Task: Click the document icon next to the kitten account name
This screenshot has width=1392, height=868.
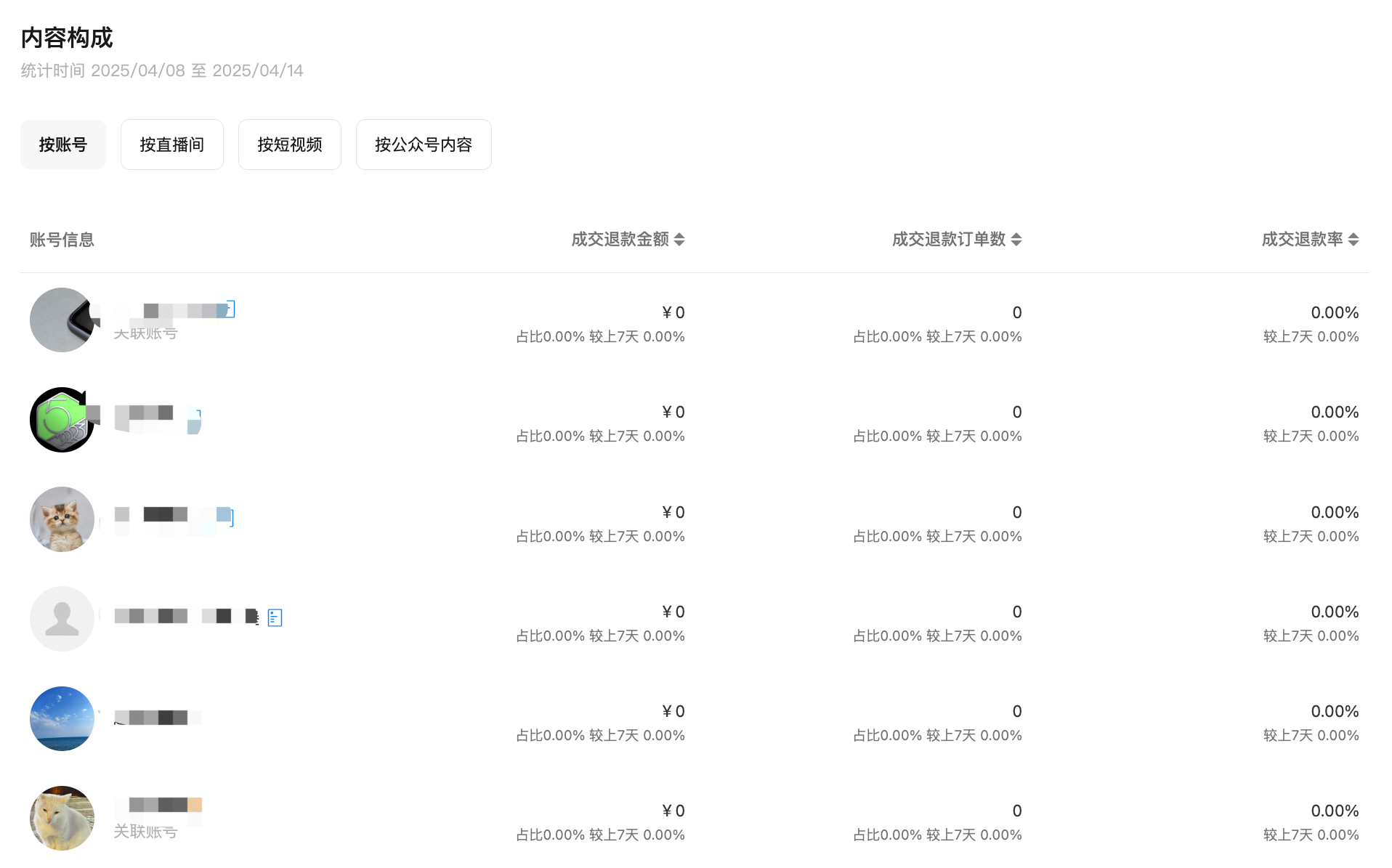Action: 228,517
